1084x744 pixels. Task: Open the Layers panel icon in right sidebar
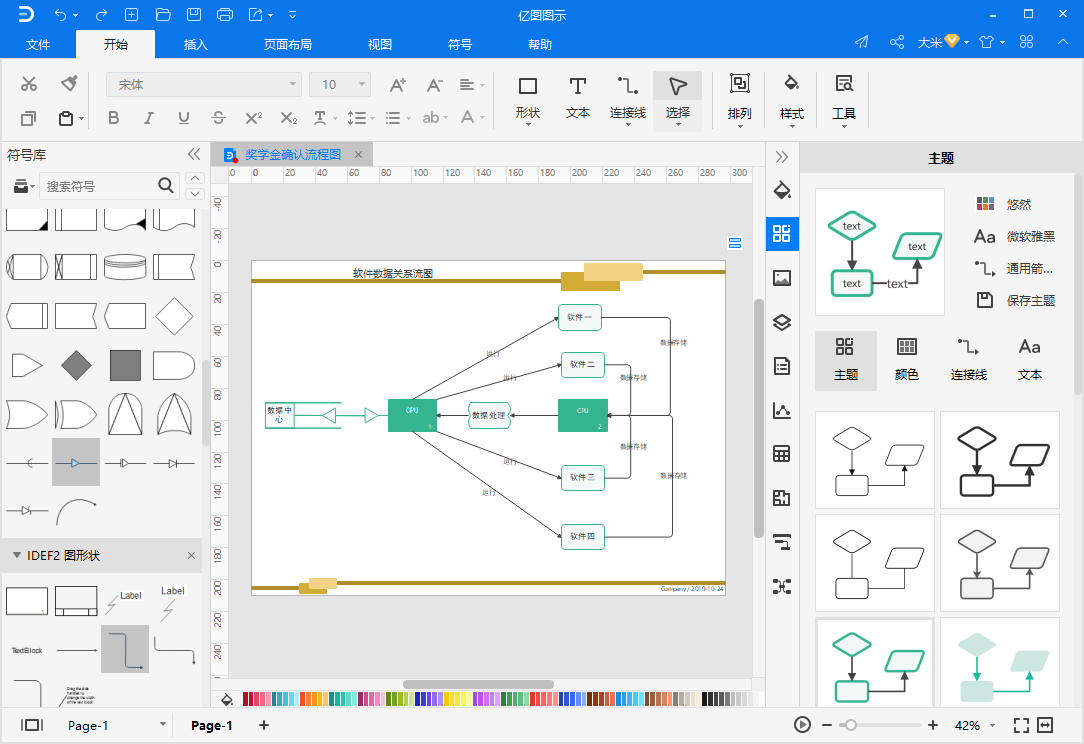(x=782, y=322)
